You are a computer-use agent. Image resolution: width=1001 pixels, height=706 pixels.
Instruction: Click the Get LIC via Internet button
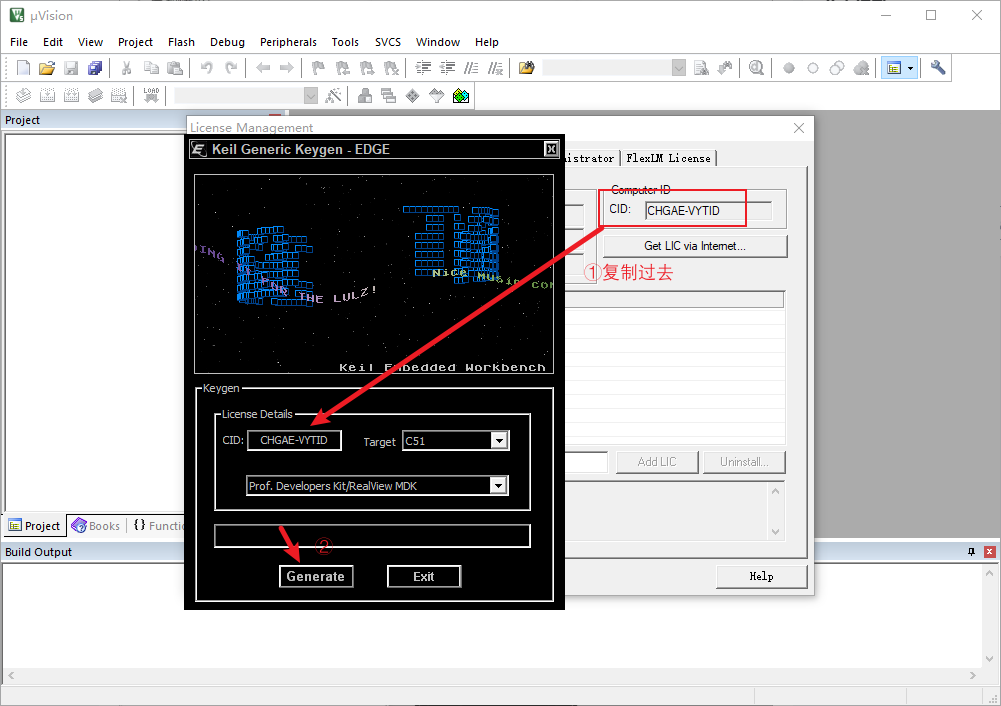point(694,246)
